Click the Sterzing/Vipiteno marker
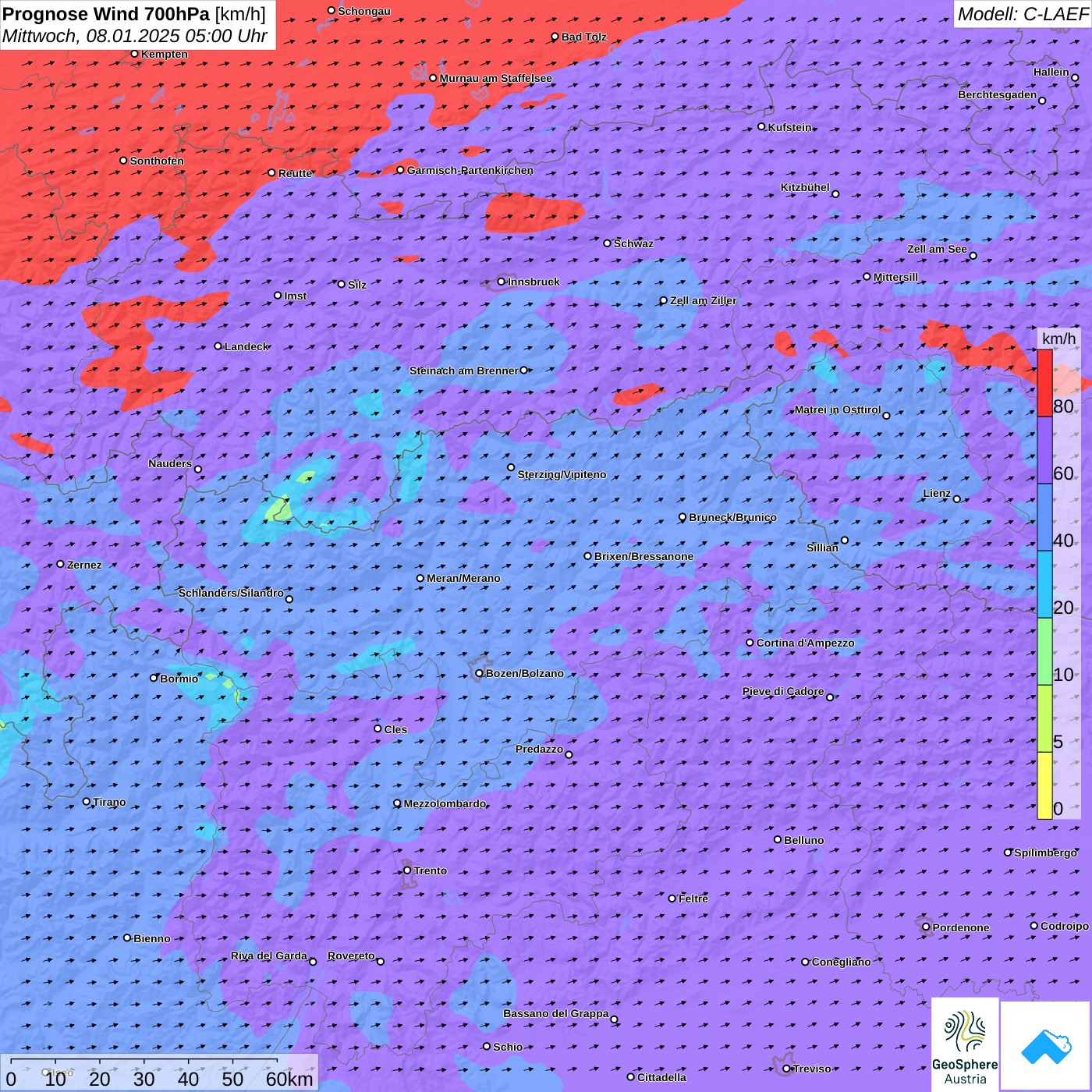This screenshot has width=1092, height=1092. coord(512,468)
